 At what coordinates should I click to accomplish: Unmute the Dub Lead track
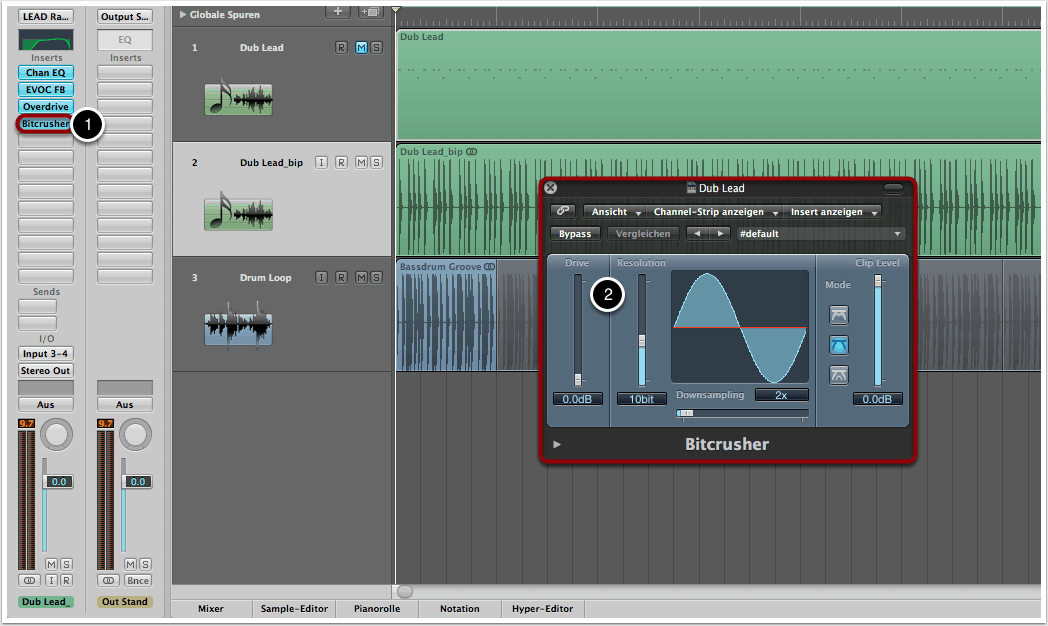pos(361,48)
